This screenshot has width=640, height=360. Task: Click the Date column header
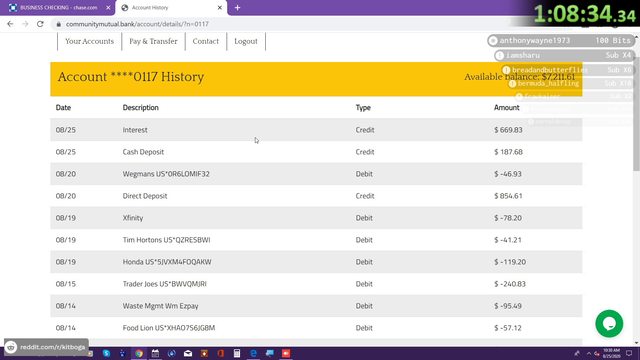click(x=63, y=108)
